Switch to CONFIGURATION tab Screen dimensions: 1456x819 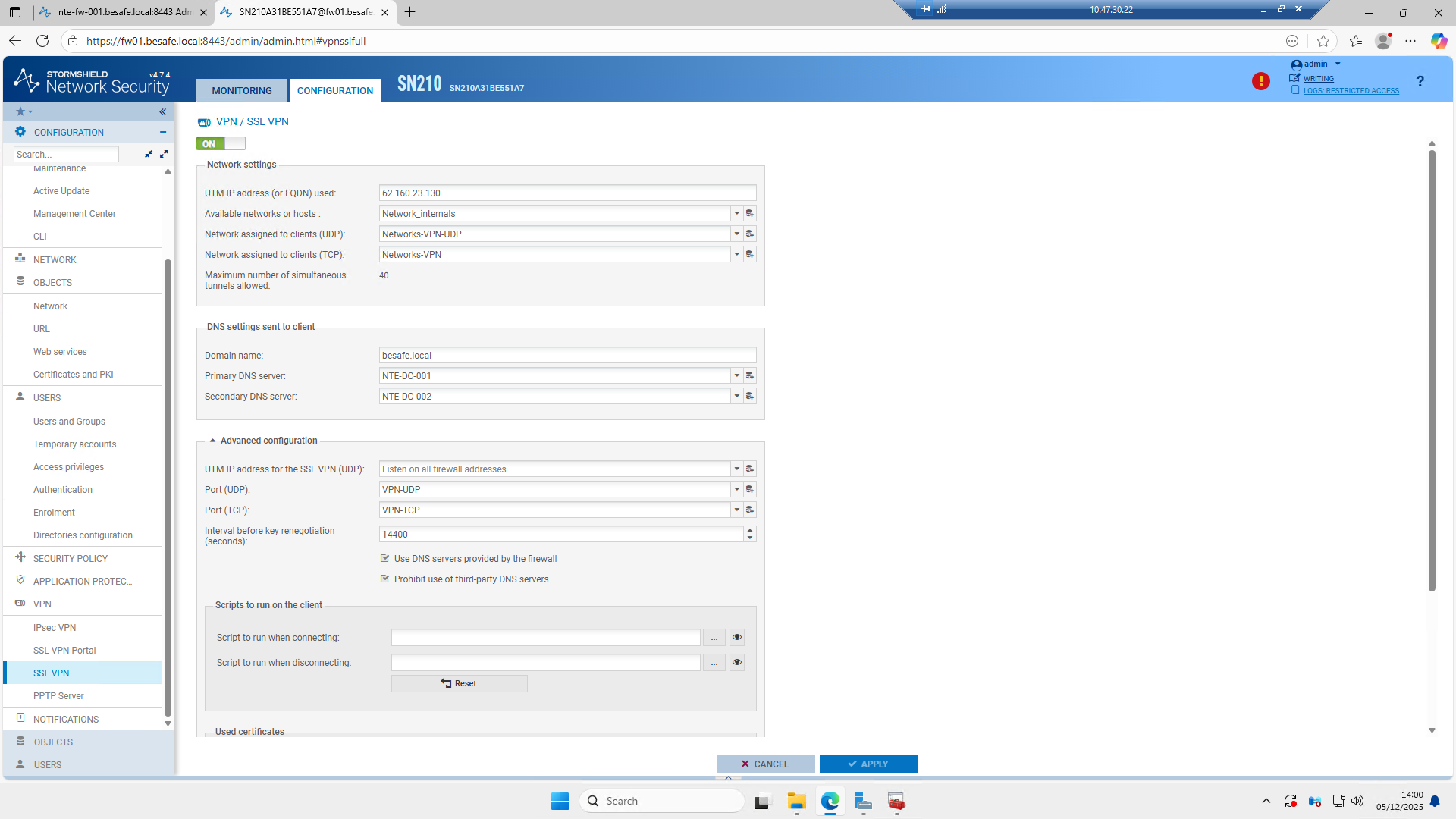click(335, 90)
